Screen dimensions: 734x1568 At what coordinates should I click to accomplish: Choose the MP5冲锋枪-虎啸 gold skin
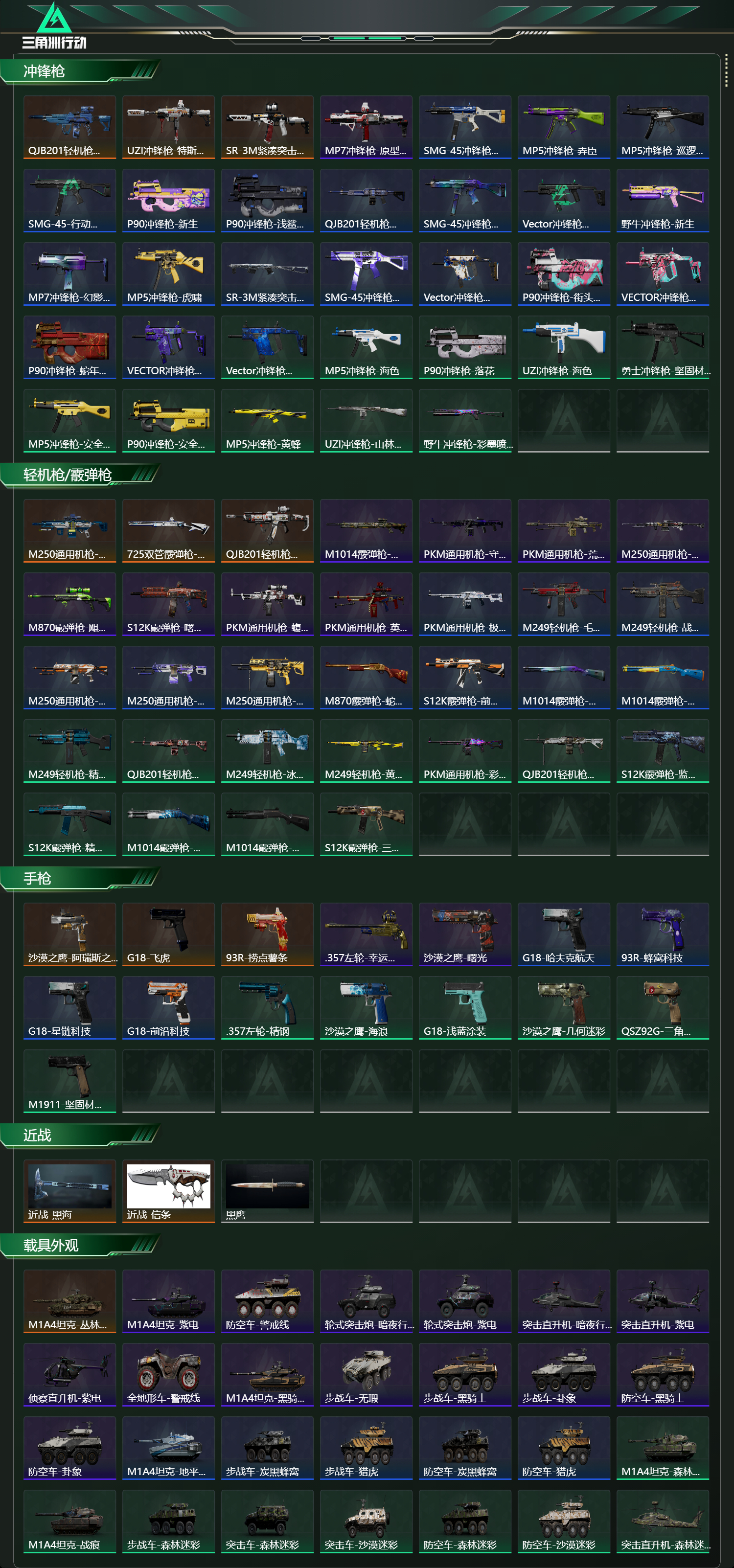pos(169,274)
